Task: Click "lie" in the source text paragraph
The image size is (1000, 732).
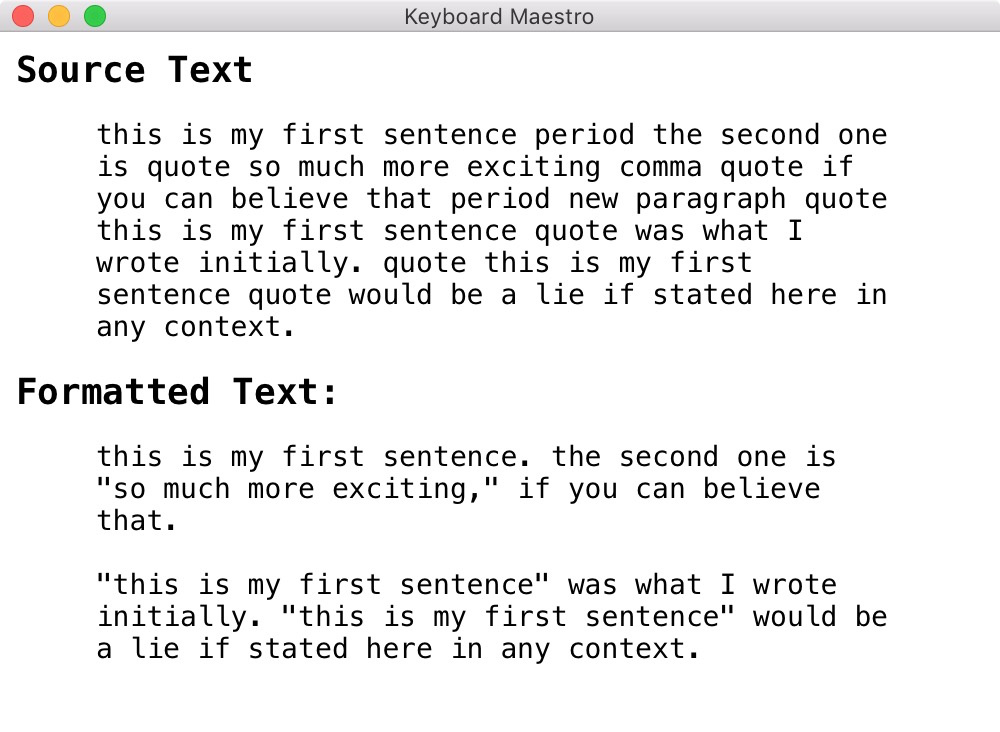Action: [560, 295]
